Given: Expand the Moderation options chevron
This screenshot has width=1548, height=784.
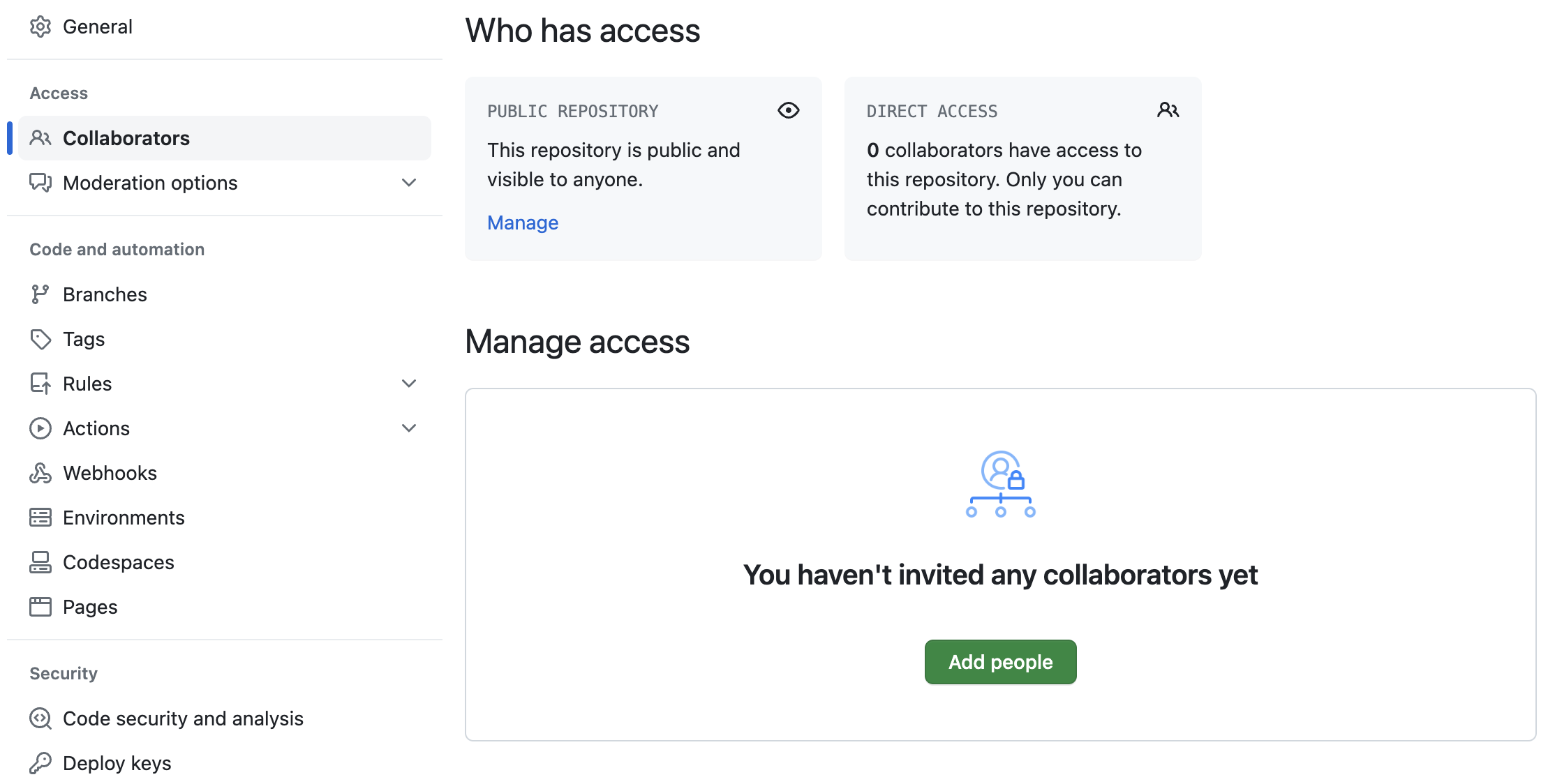Looking at the screenshot, I should point(409,183).
